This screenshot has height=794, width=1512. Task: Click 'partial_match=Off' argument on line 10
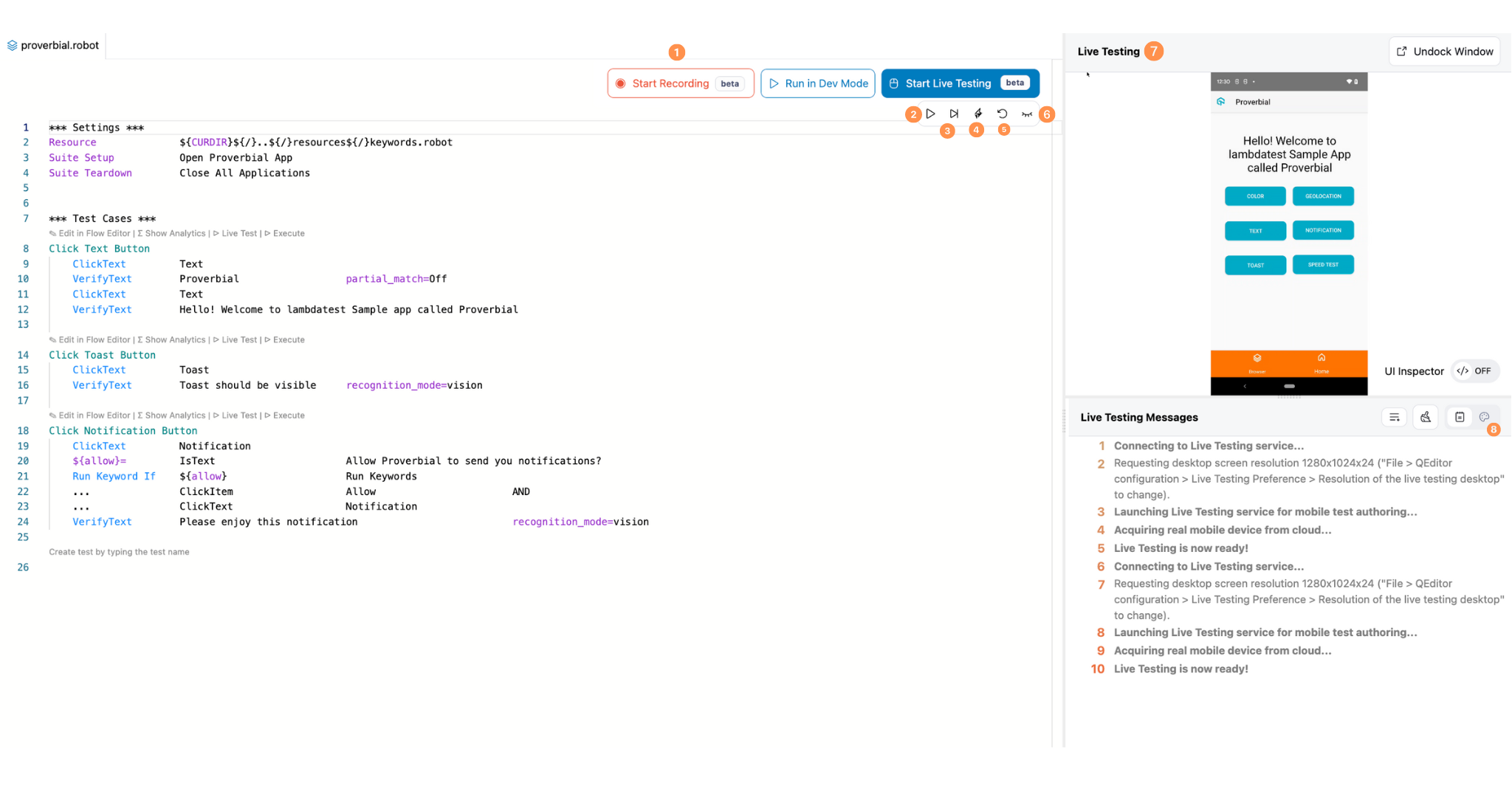click(396, 279)
